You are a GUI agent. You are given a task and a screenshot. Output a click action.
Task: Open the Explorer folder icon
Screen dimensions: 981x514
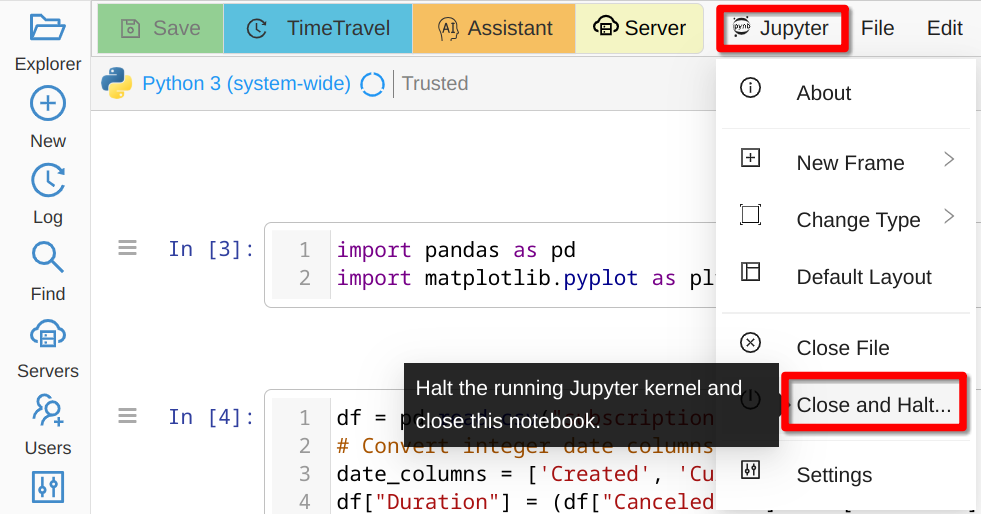click(x=47, y=28)
